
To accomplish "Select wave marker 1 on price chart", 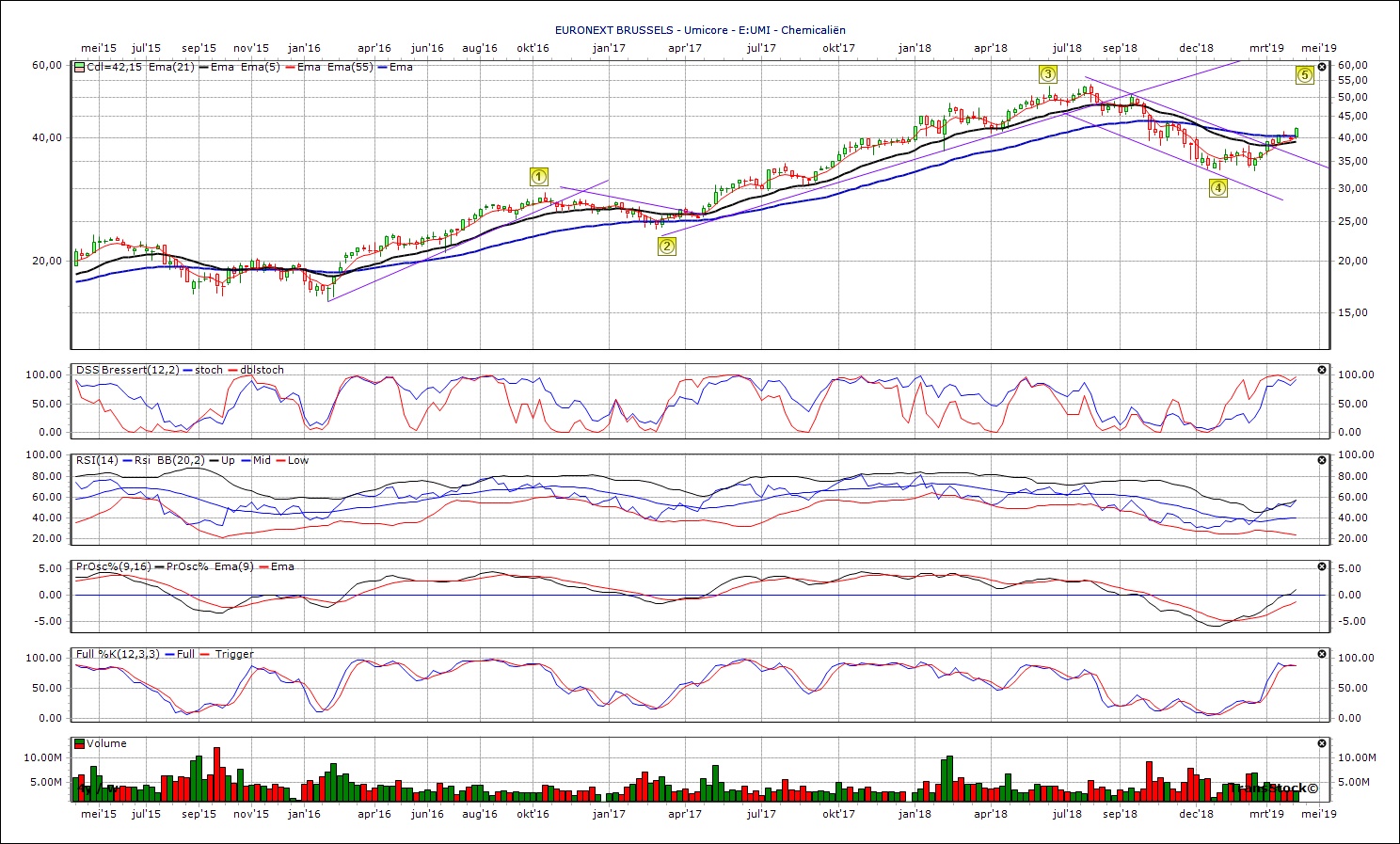I will coord(538,176).
